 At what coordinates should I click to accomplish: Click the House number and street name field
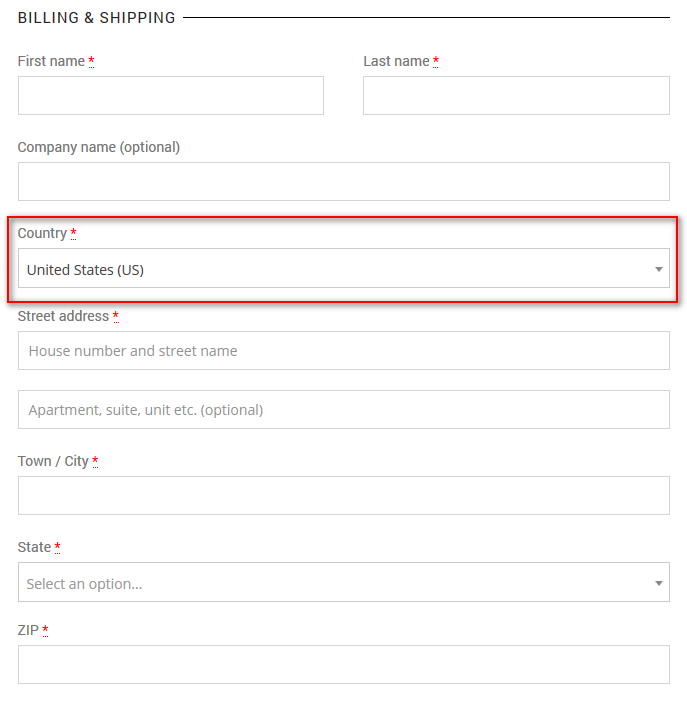click(343, 351)
